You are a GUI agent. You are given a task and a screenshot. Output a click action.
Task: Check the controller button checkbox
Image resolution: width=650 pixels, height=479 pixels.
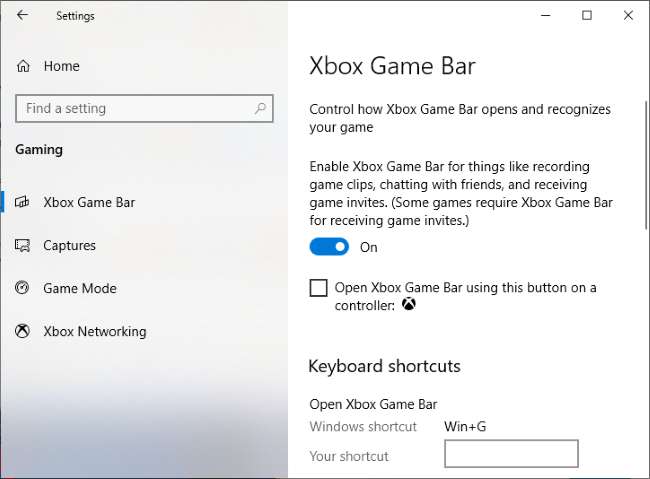coord(318,288)
